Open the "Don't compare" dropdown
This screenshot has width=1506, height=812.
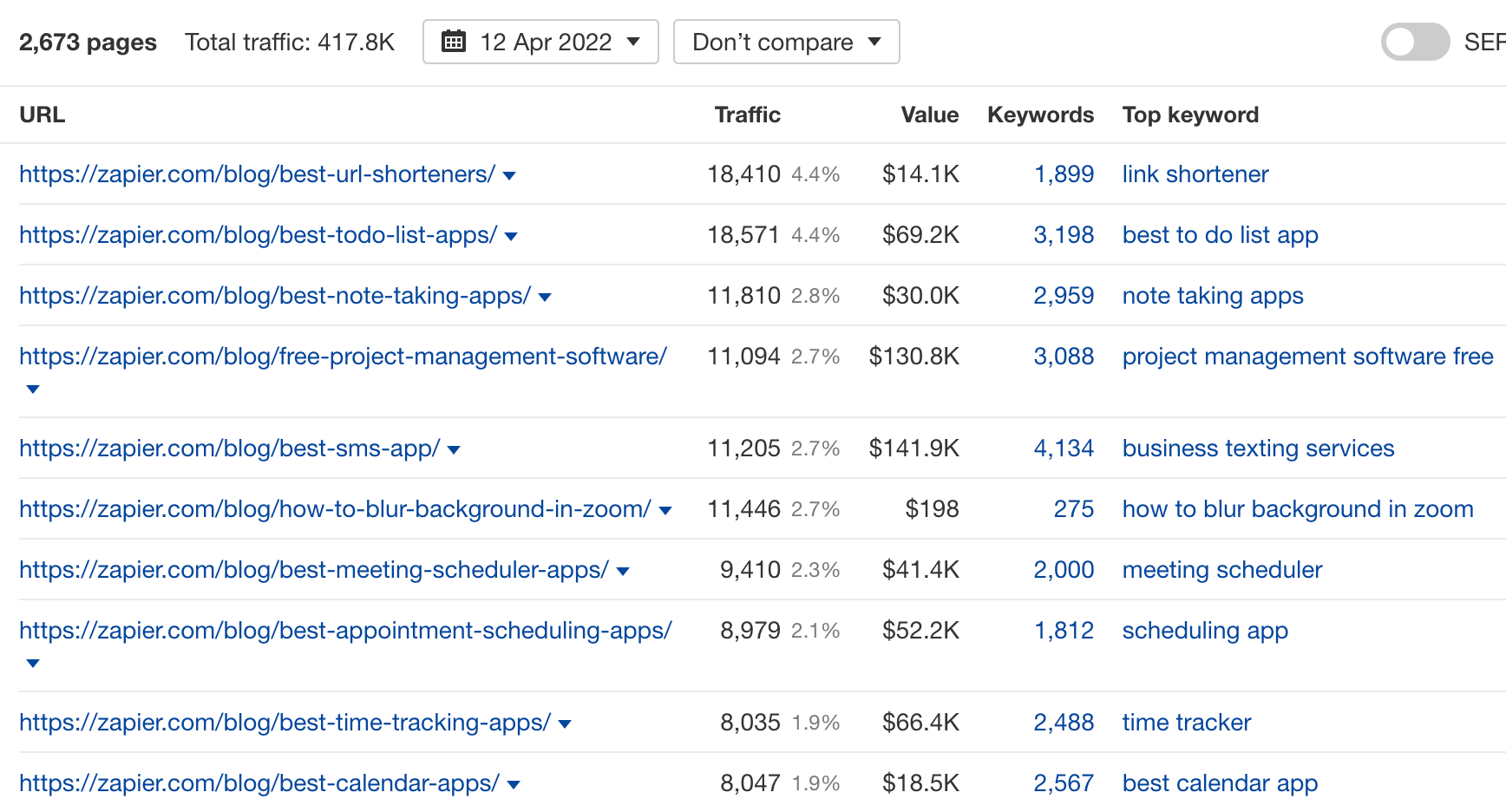pos(785,41)
